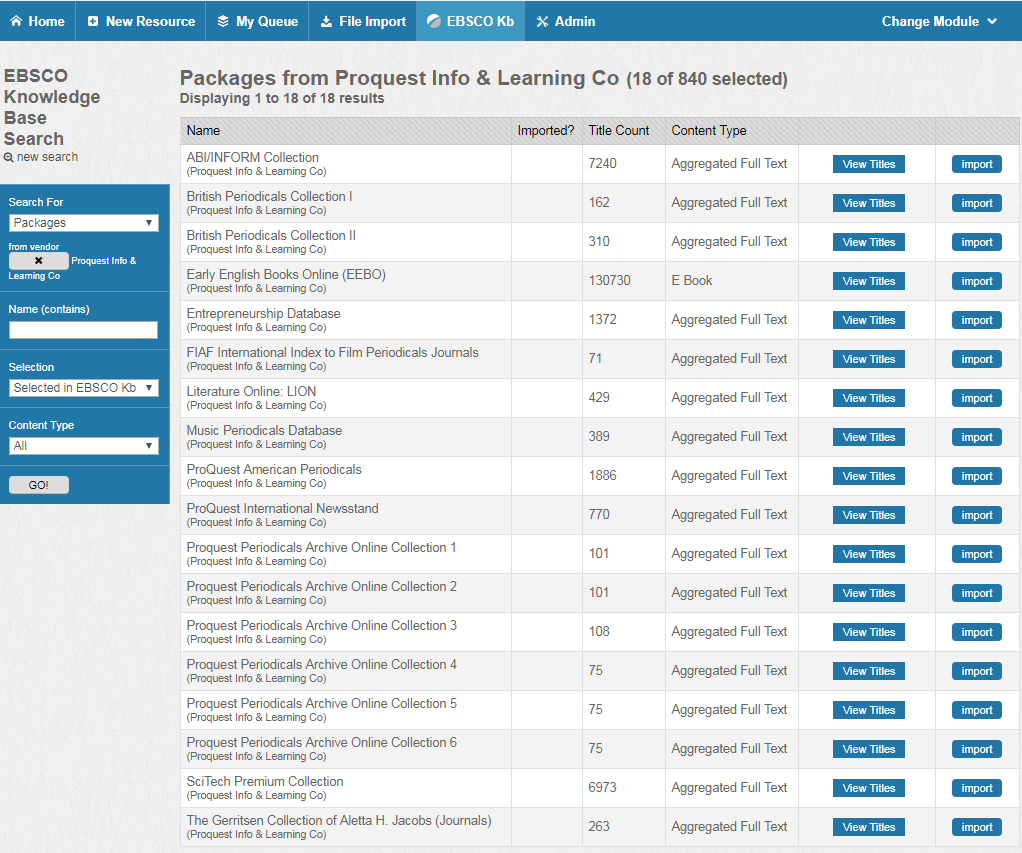Click the New Resource plus icon
Viewport: 1022px width, 853px height.
[x=93, y=21]
